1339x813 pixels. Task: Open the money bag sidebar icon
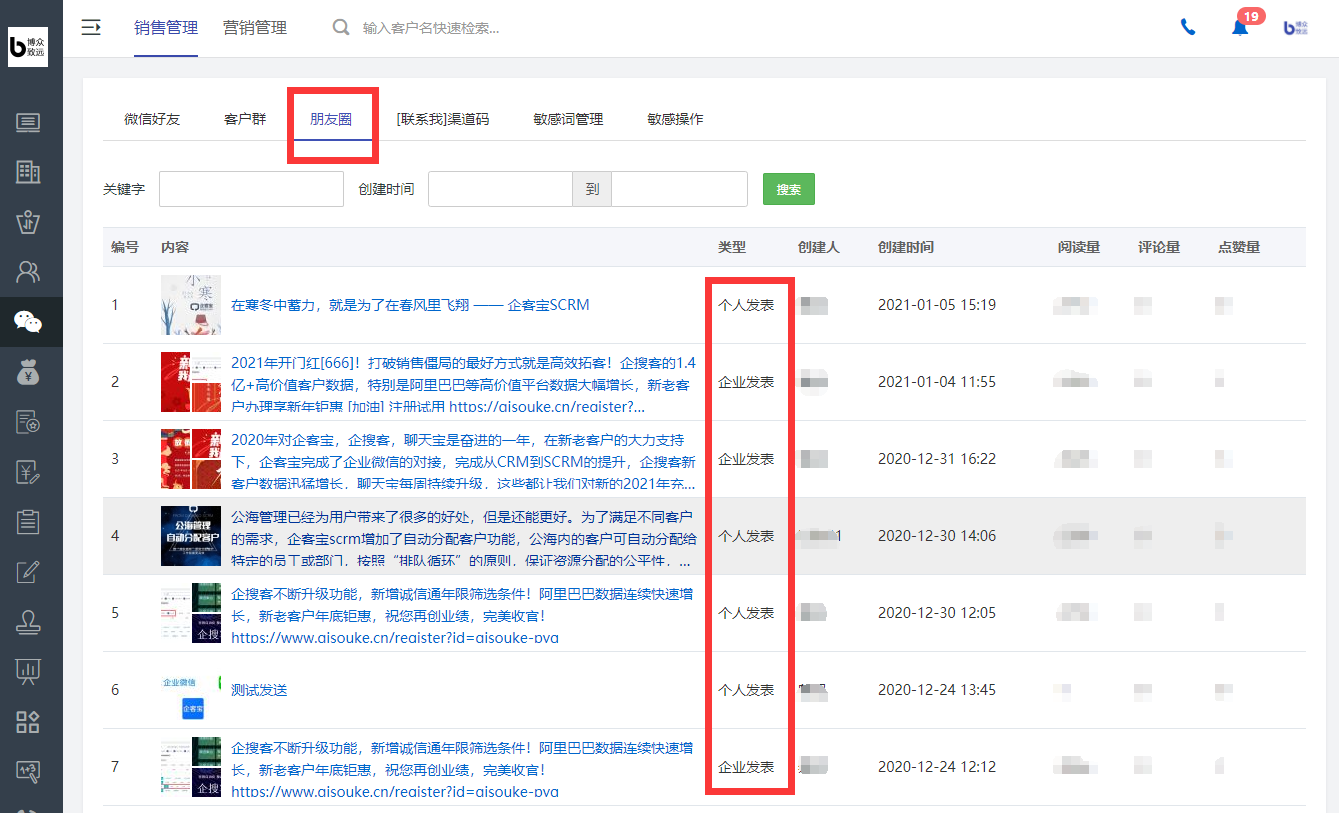[x=28, y=372]
